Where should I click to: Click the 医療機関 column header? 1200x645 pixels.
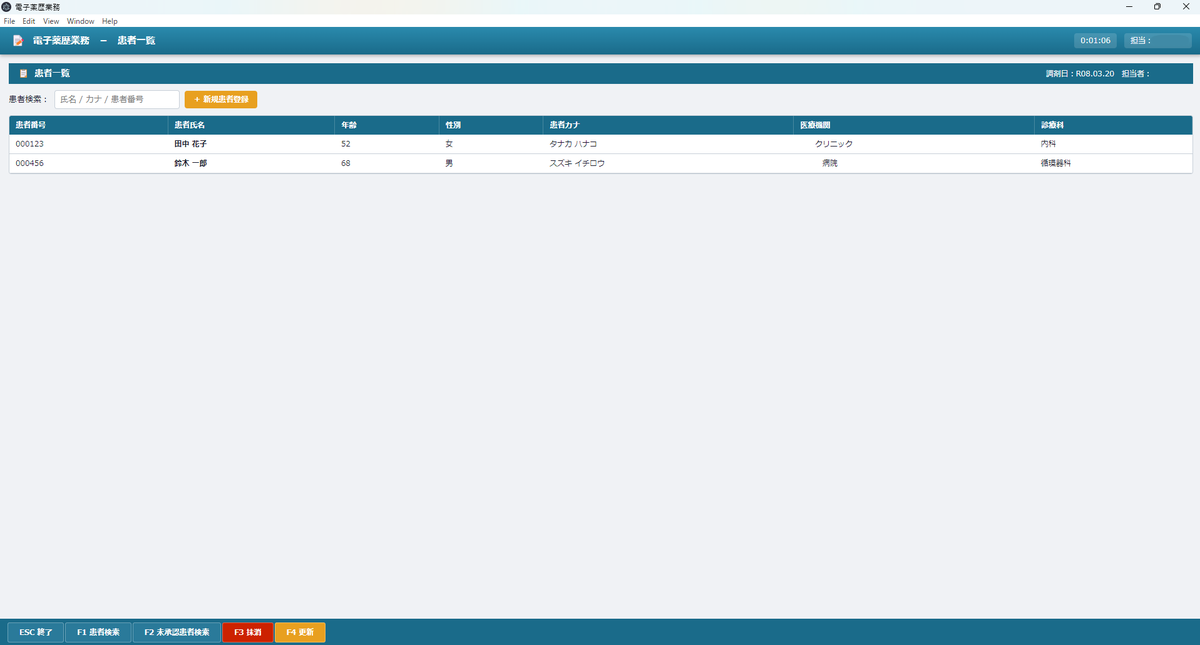tap(914, 125)
